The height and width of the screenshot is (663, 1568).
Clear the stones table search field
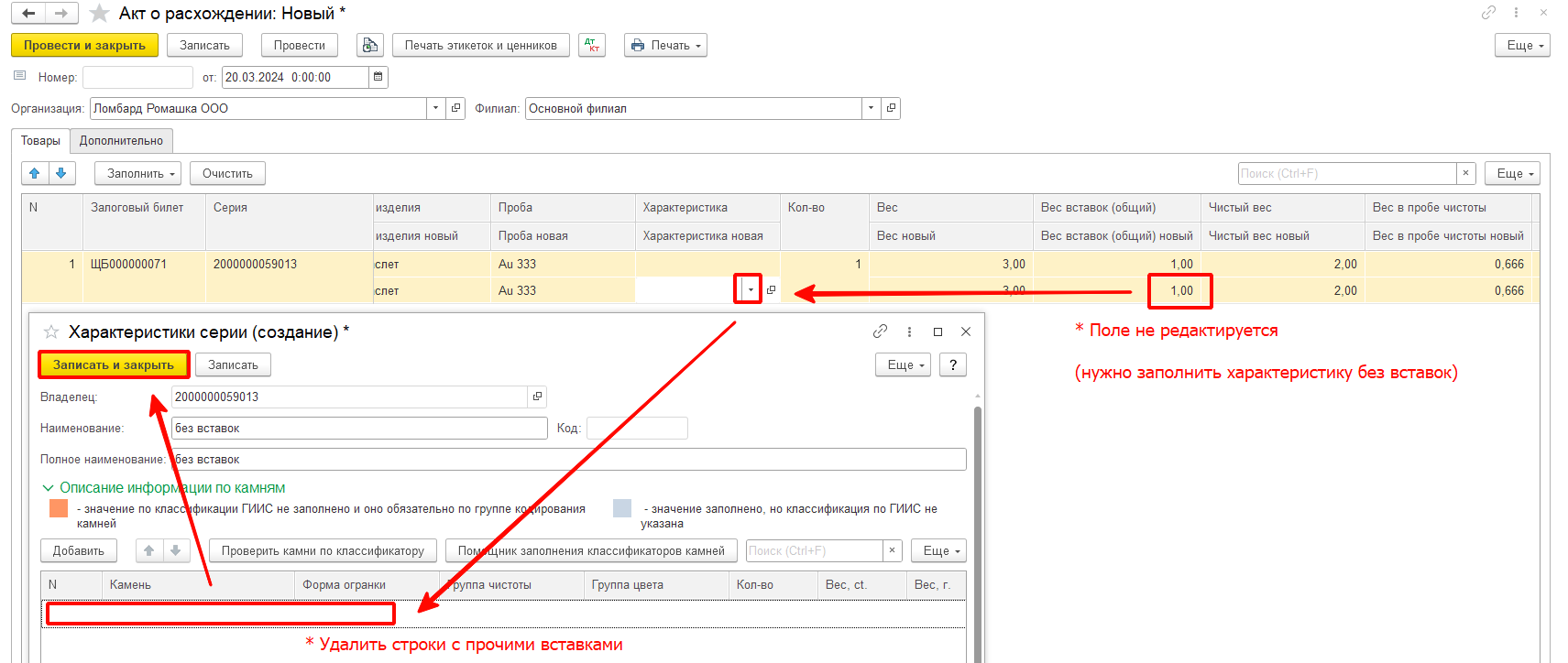[x=892, y=550]
